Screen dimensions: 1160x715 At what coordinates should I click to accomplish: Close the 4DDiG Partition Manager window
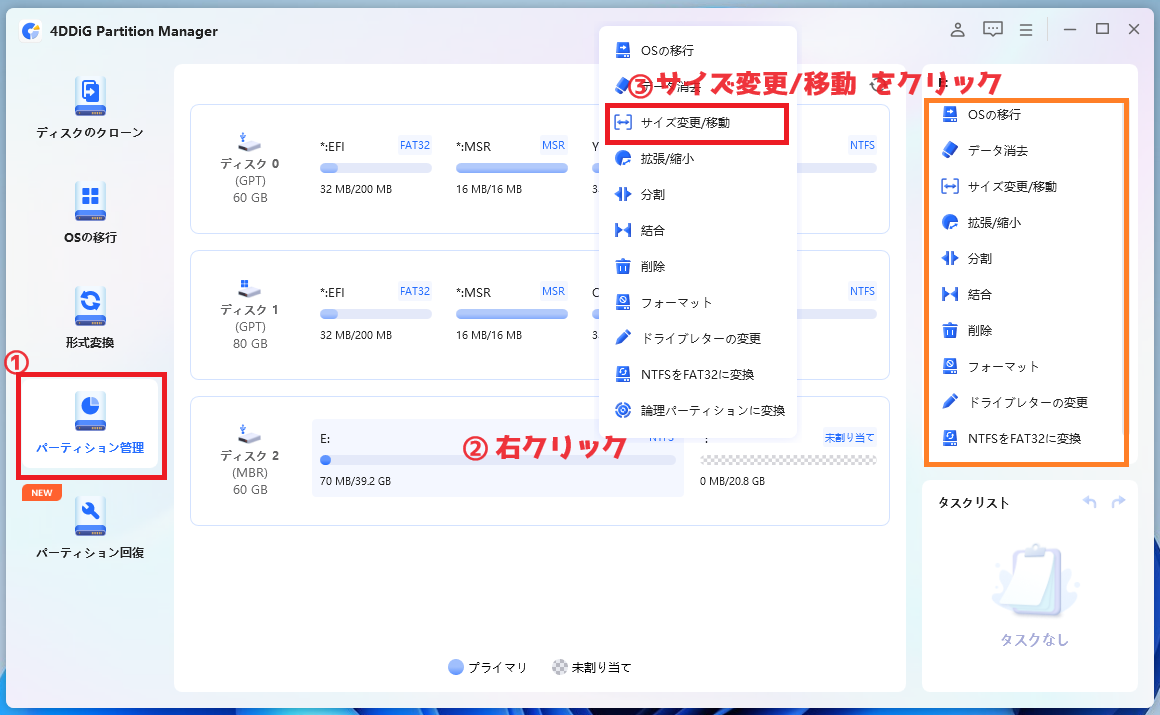1134,30
